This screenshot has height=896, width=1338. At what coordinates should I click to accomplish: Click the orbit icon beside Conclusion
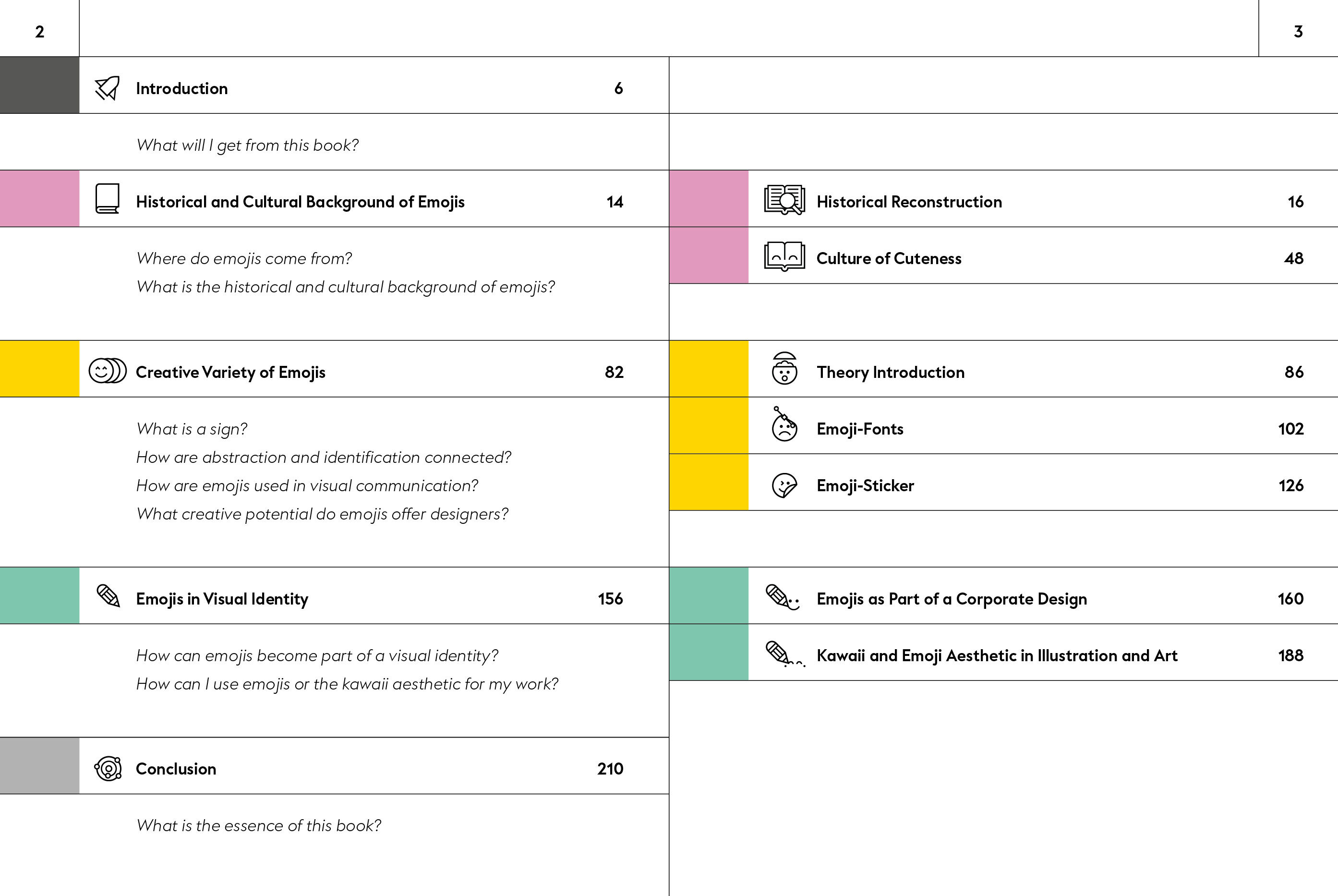[108, 768]
